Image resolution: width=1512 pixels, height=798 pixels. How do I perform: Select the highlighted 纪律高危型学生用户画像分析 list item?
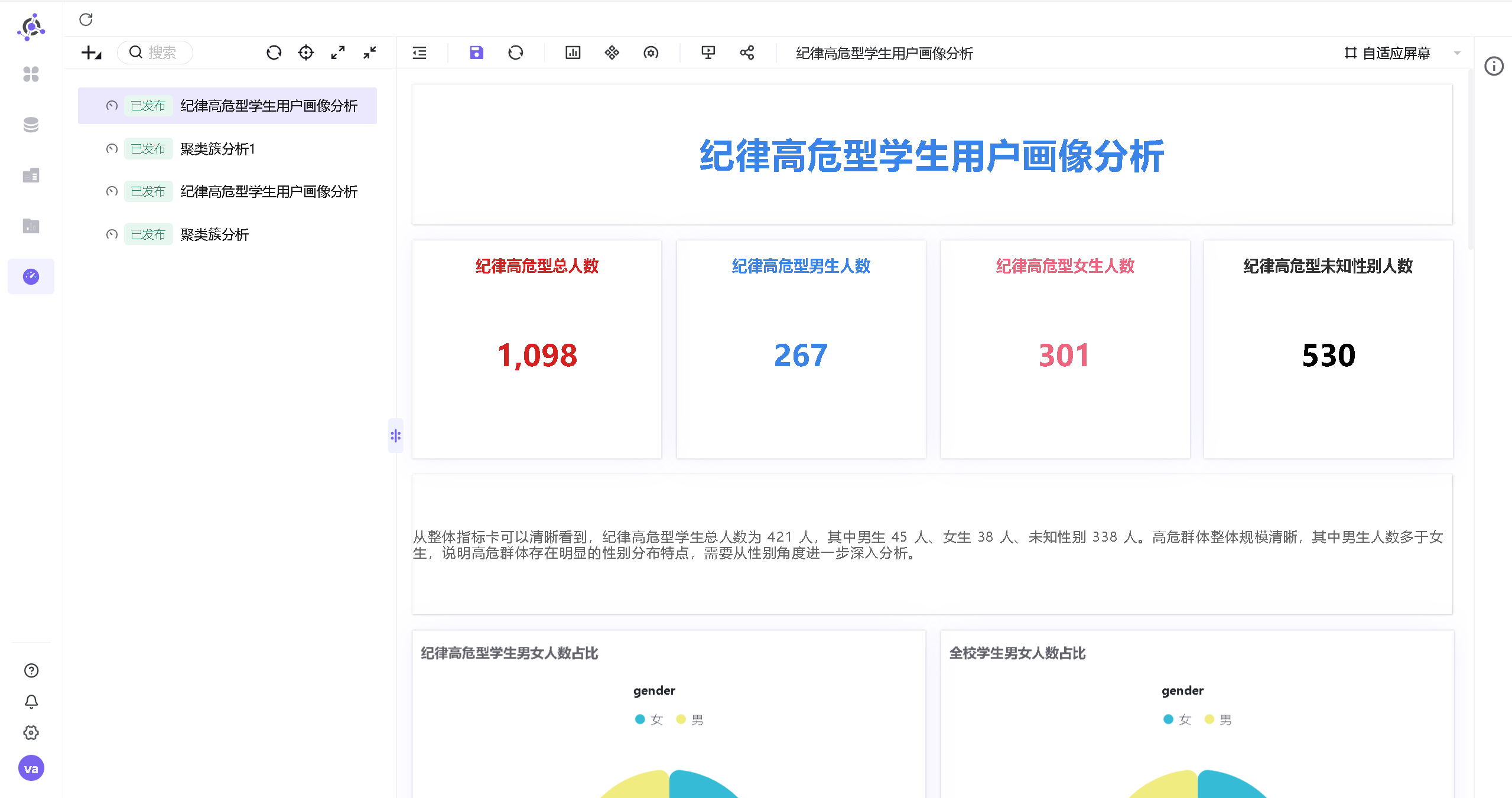[x=227, y=106]
